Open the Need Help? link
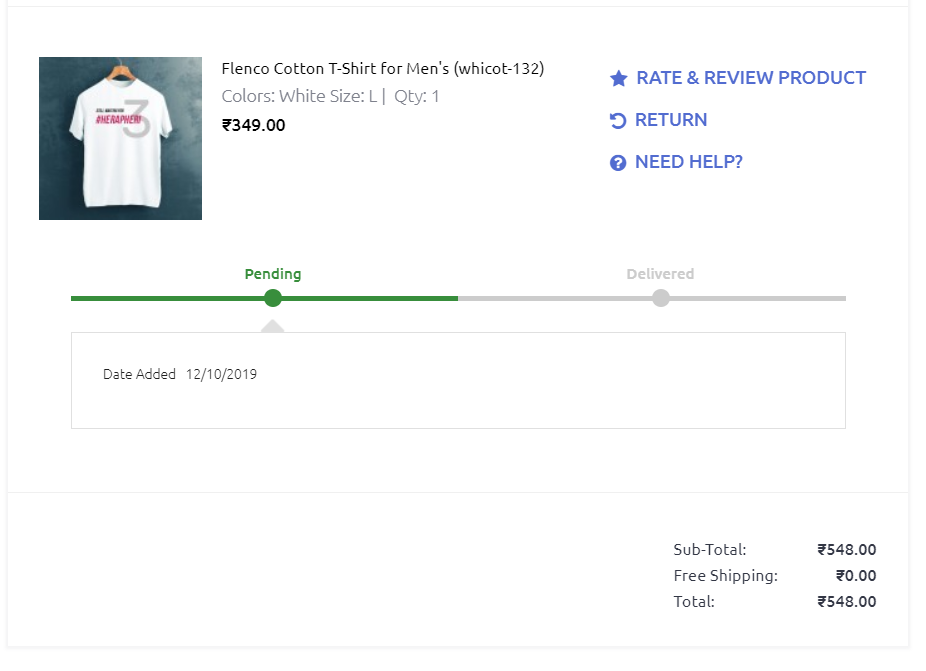This screenshot has width=926, height=671. (x=689, y=162)
